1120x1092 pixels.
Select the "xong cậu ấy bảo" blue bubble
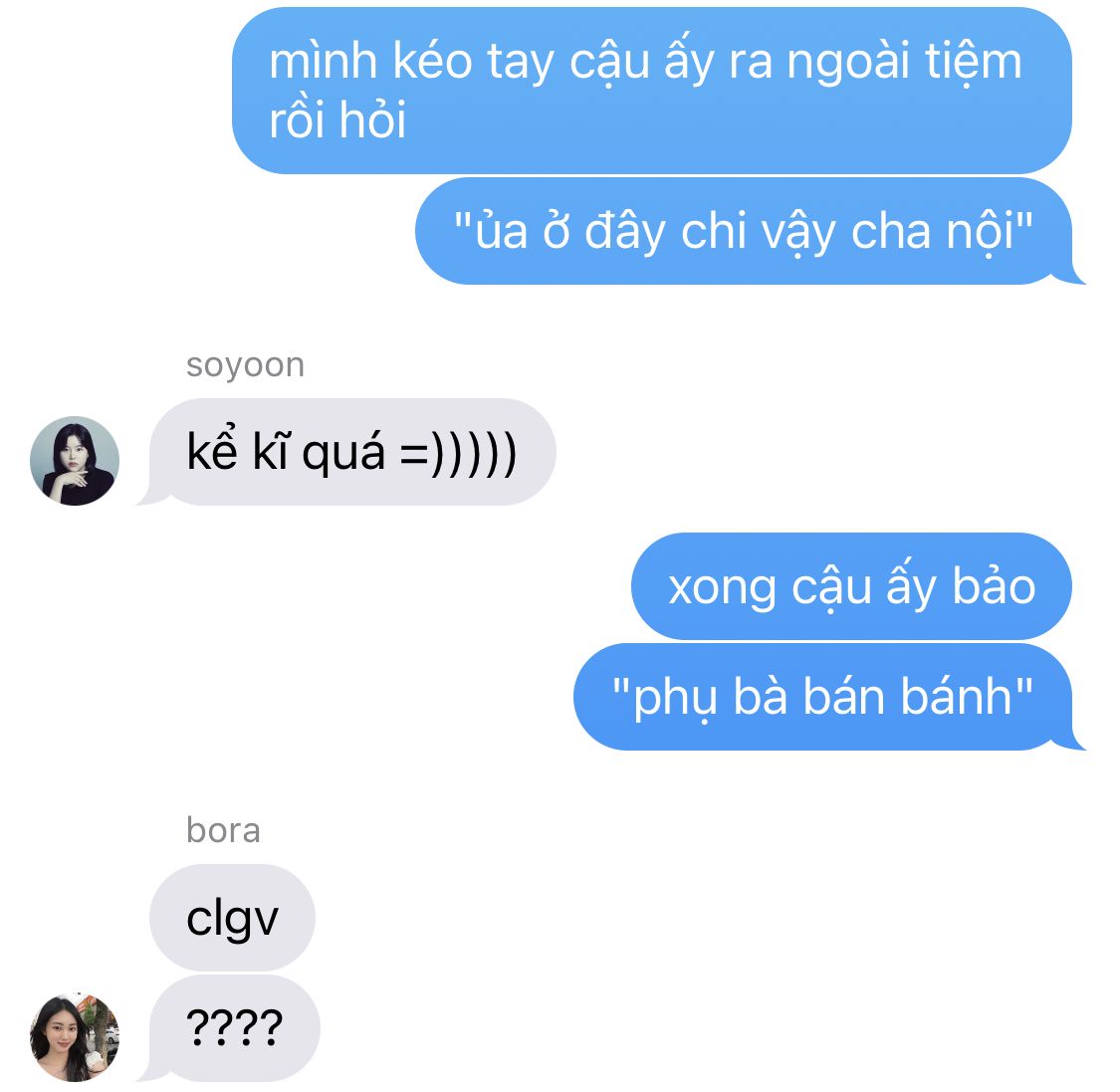(851, 586)
